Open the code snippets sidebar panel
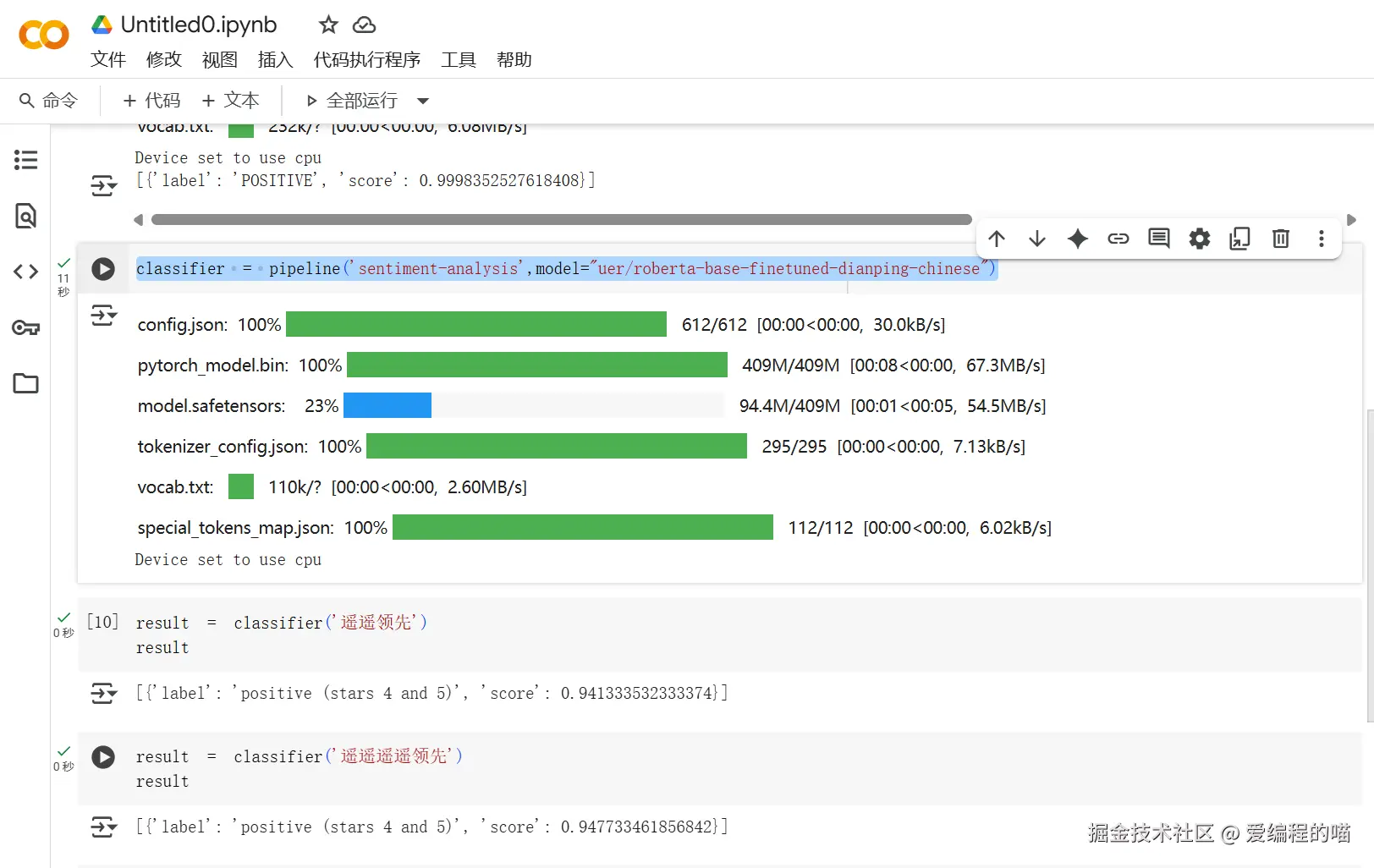The width and height of the screenshot is (1374, 868). pyautogui.click(x=26, y=272)
